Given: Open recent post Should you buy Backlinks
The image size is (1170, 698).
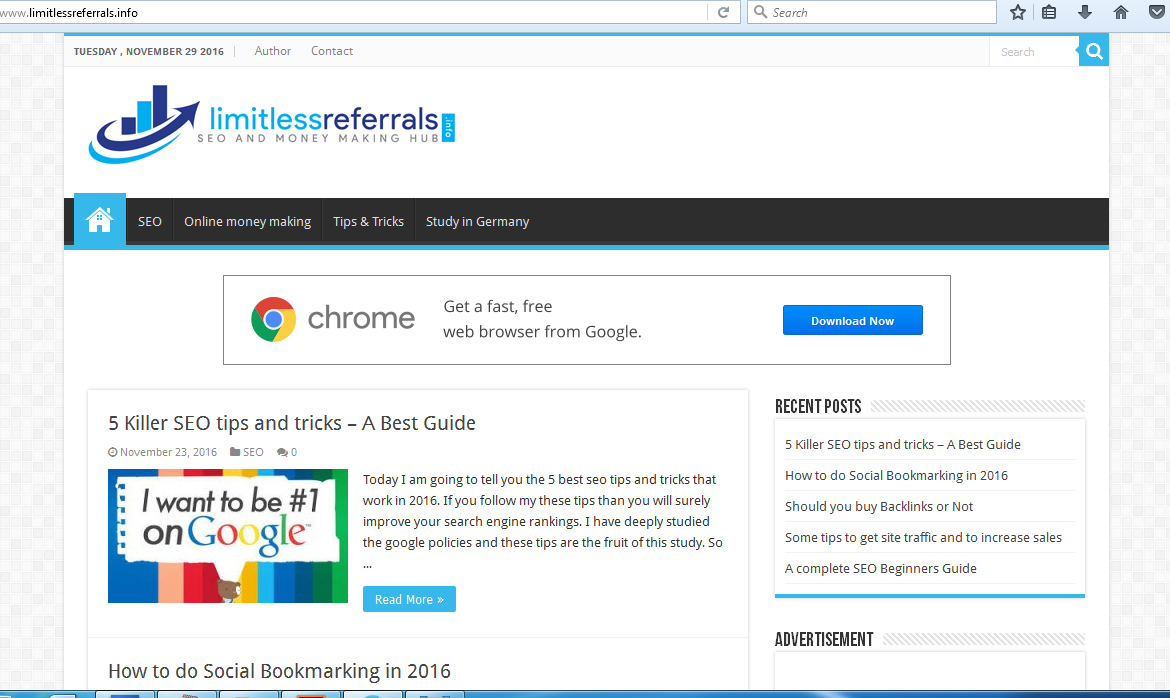Looking at the screenshot, I should (x=879, y=506).
